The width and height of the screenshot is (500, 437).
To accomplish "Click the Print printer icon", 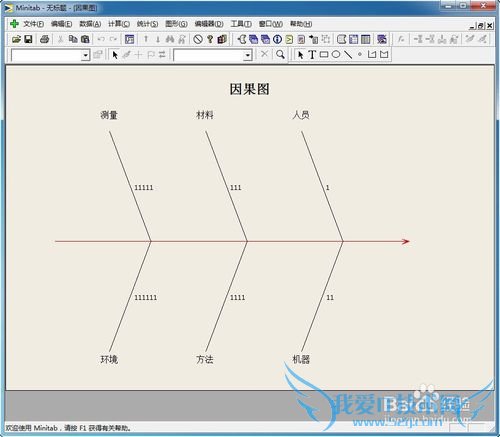I will tap(44, 39).
